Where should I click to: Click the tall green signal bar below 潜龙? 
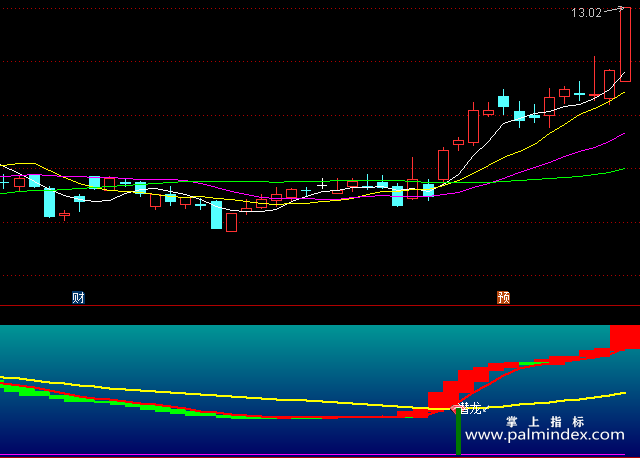pos(458,431)
